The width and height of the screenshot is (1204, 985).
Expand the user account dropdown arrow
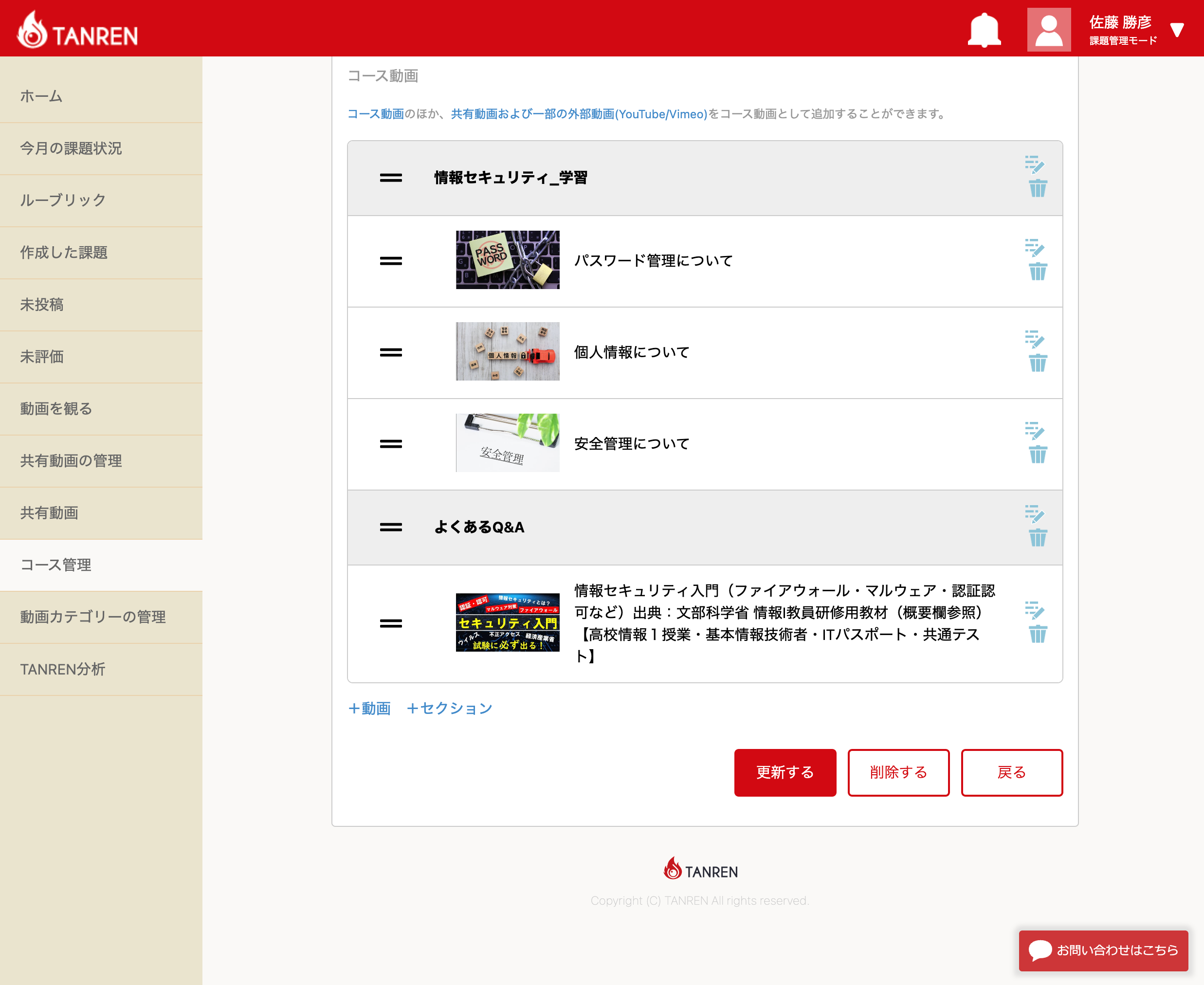1177,30
